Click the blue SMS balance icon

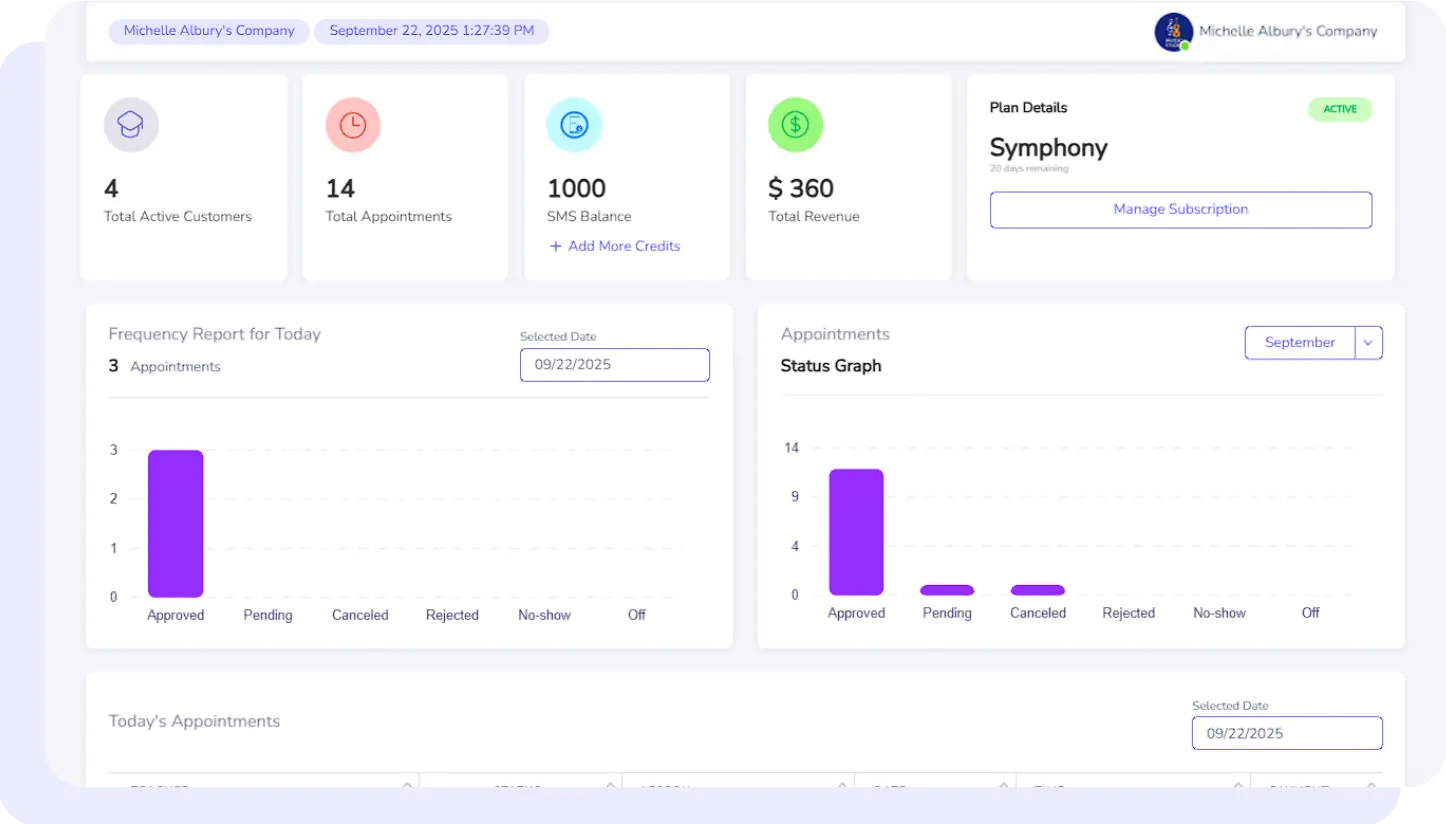574,125
